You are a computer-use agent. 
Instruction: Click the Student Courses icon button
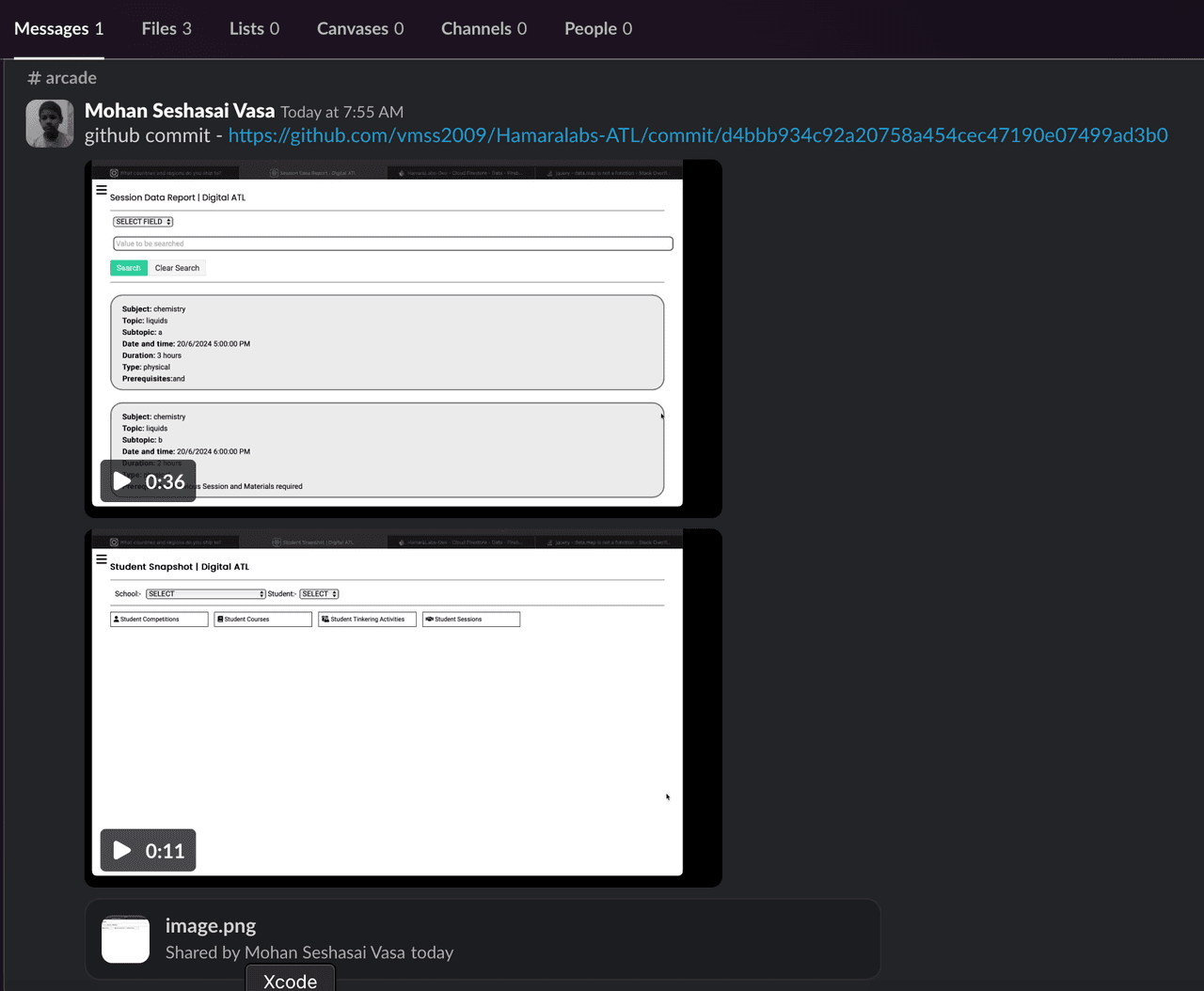[262, 620]
